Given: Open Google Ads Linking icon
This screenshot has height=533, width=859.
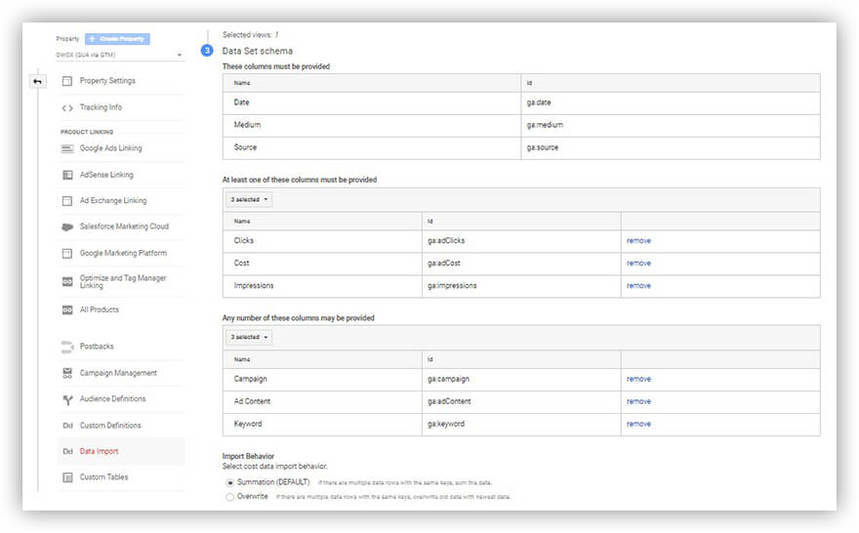Looking at the screenshot, I should pos(67,148).
